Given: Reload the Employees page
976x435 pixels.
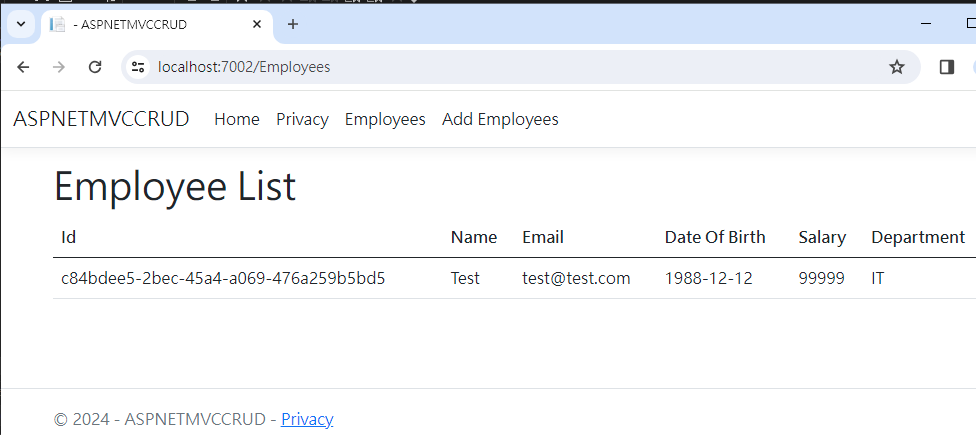Looking at the screenshot, I should 95,67.
